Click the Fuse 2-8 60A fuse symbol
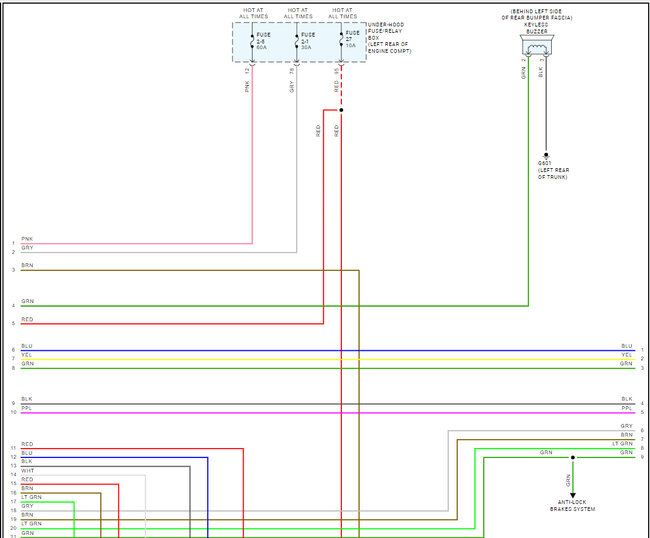 (252, 41)
